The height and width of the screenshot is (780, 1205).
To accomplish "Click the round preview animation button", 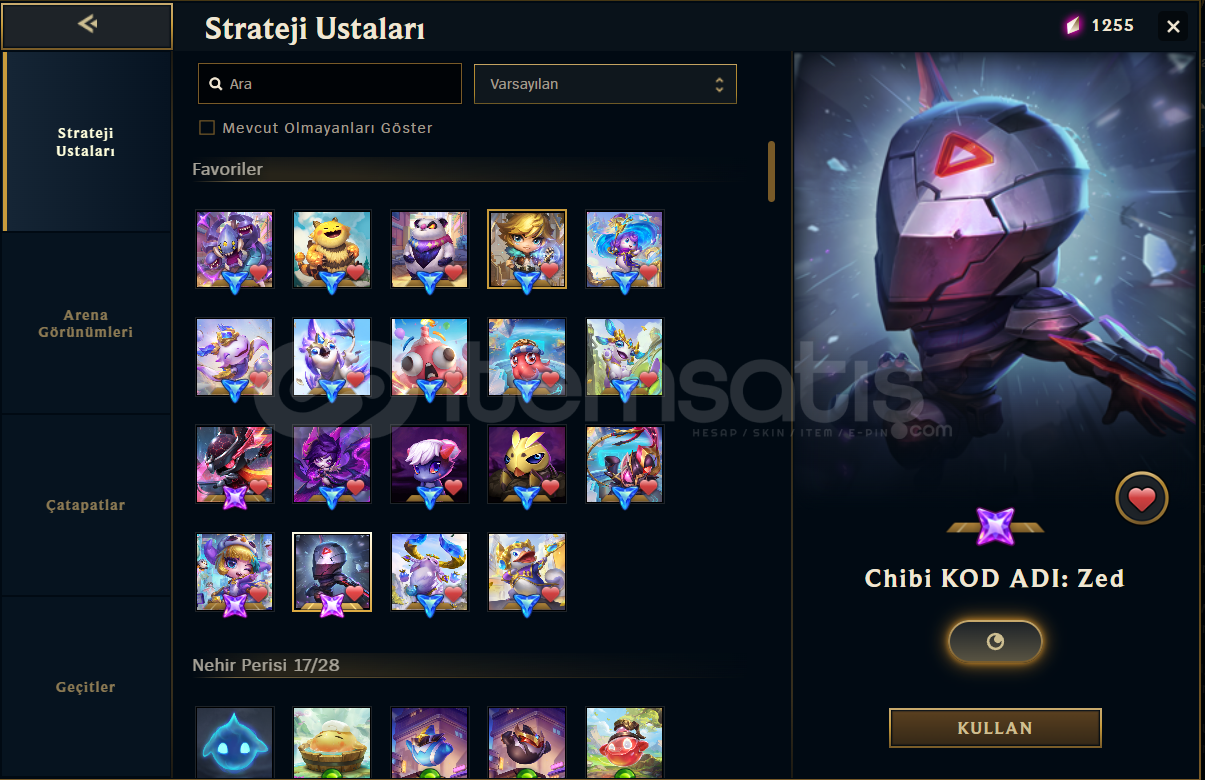I will [995, 642].
